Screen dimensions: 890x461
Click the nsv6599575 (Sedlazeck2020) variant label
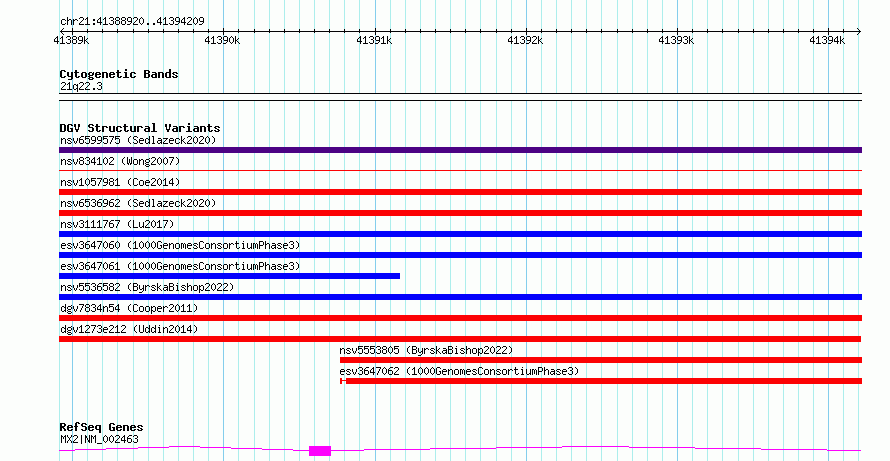(x=138, y=140)
